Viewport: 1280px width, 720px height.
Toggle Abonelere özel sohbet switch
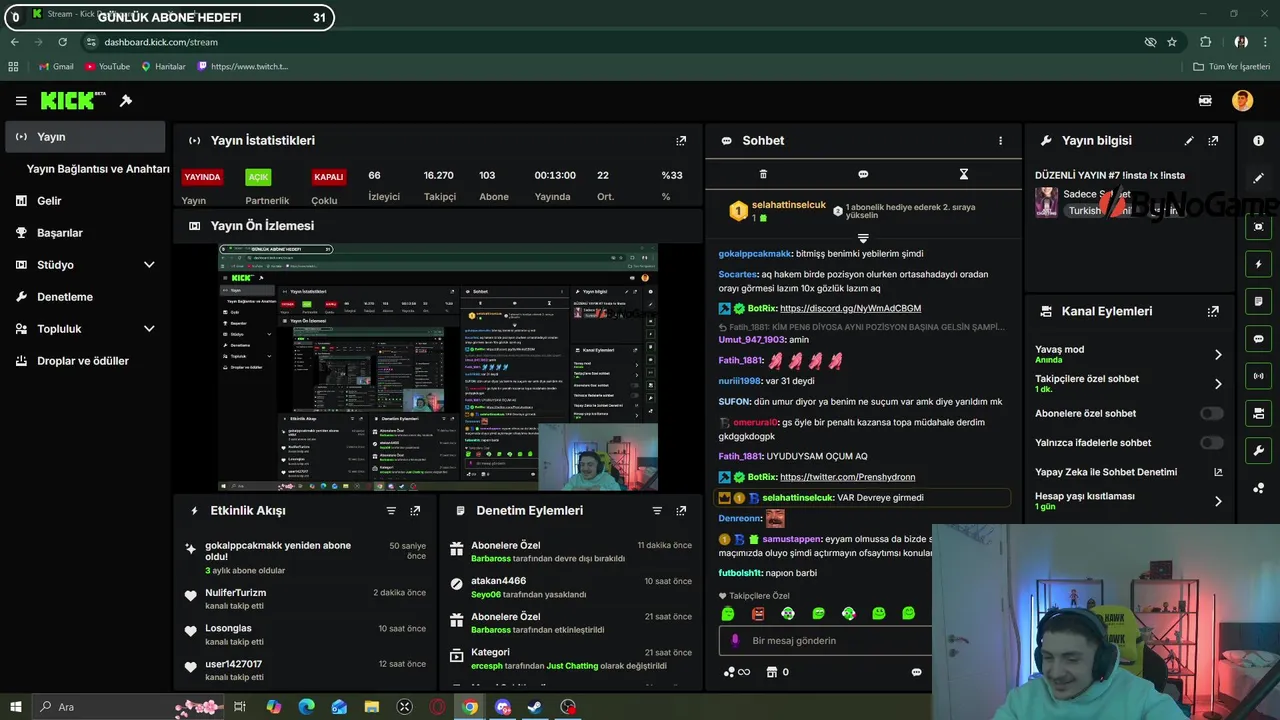coord(1211,413)
